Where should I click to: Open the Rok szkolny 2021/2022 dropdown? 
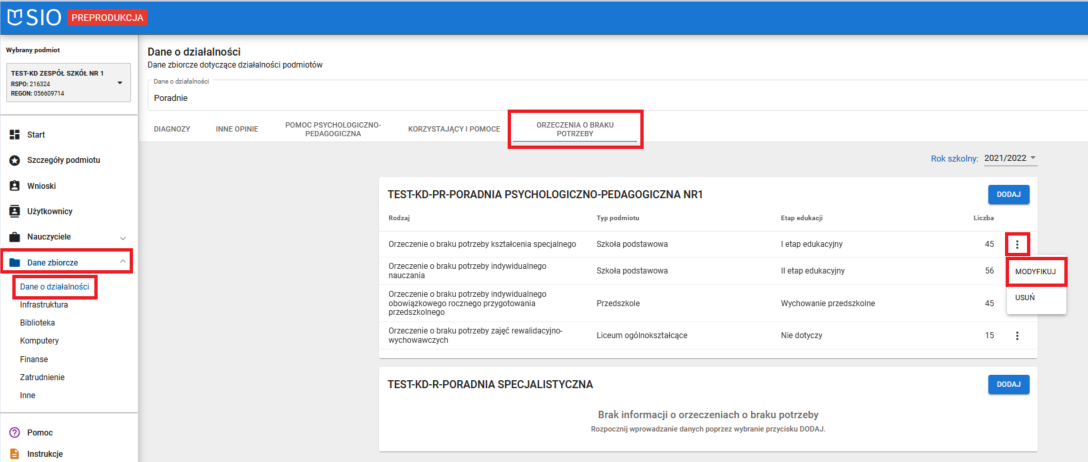tap(1010, 158)
